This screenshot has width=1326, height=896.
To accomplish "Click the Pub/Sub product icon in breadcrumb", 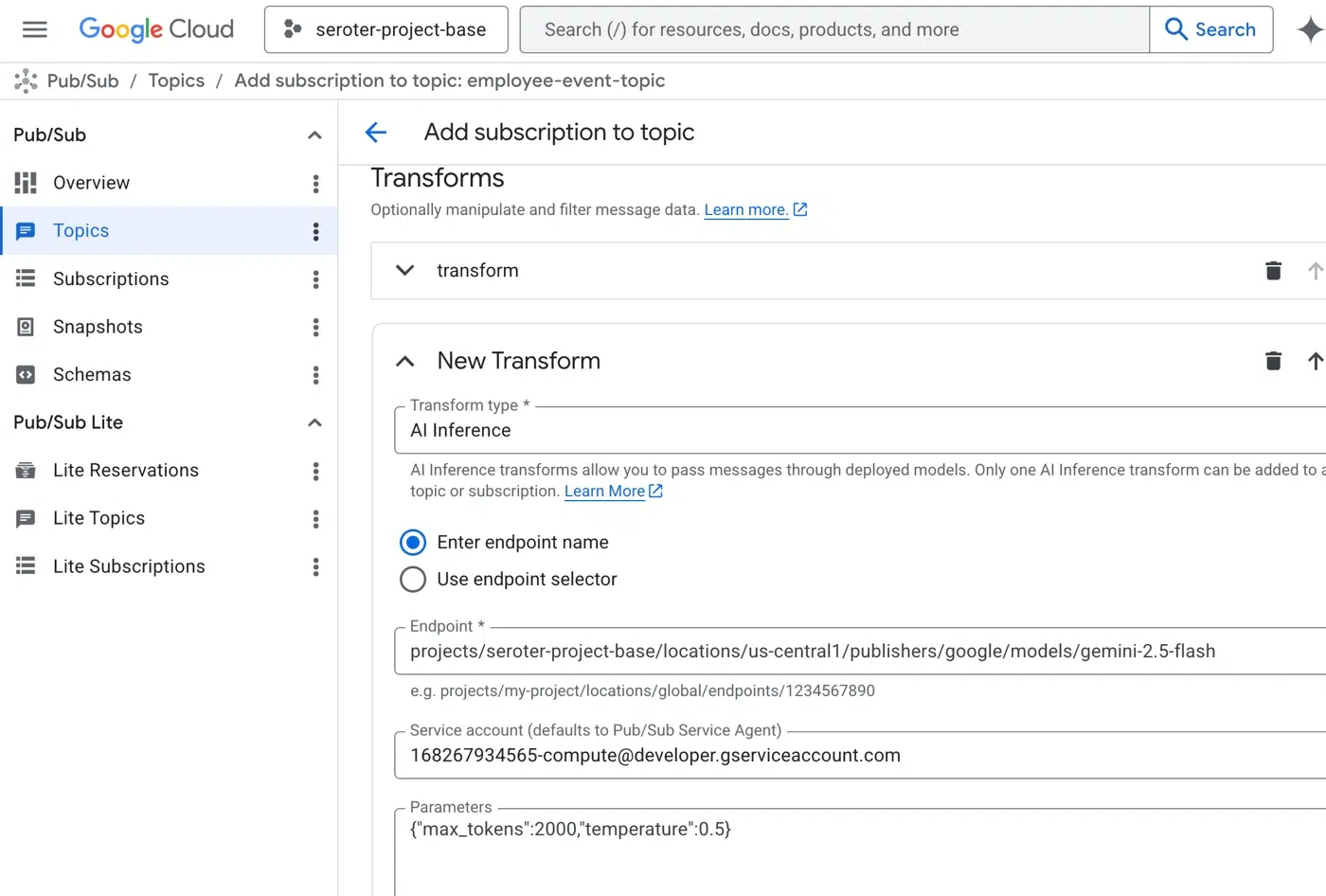I will [x=26, y=81].
